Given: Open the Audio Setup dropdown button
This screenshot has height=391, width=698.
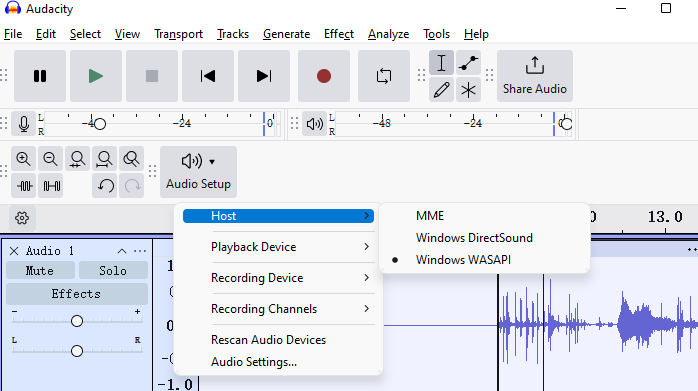Looking at the screenshot, I should (x=199, y=172).
